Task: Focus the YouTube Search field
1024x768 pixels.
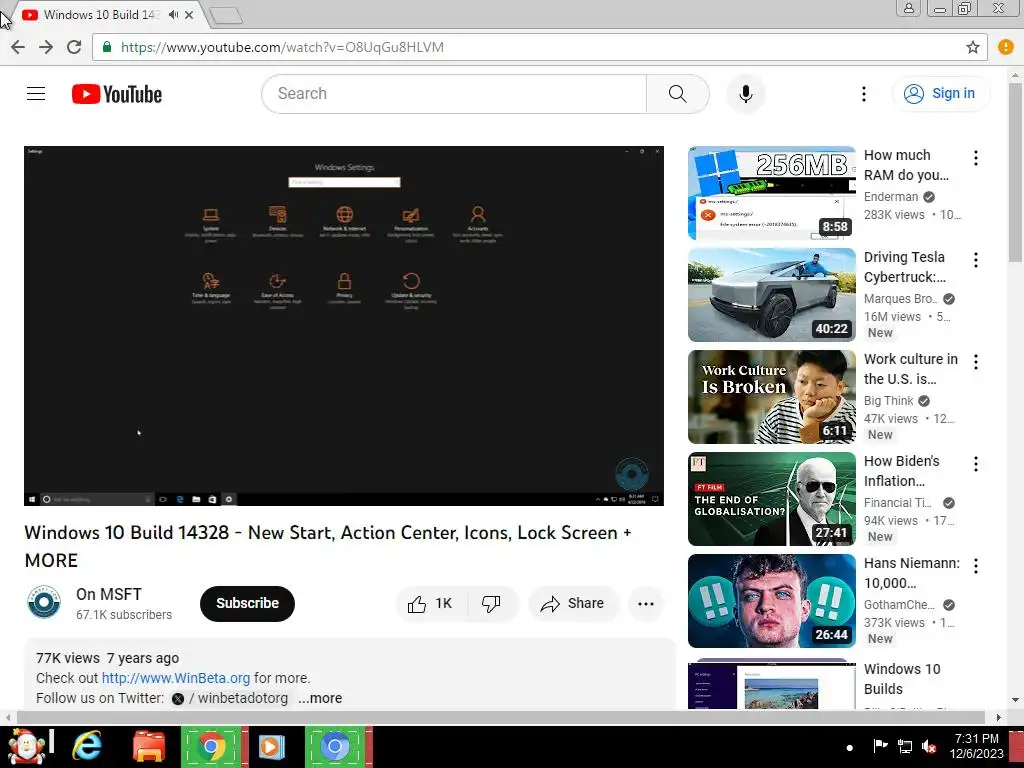Action: [454, 94]
